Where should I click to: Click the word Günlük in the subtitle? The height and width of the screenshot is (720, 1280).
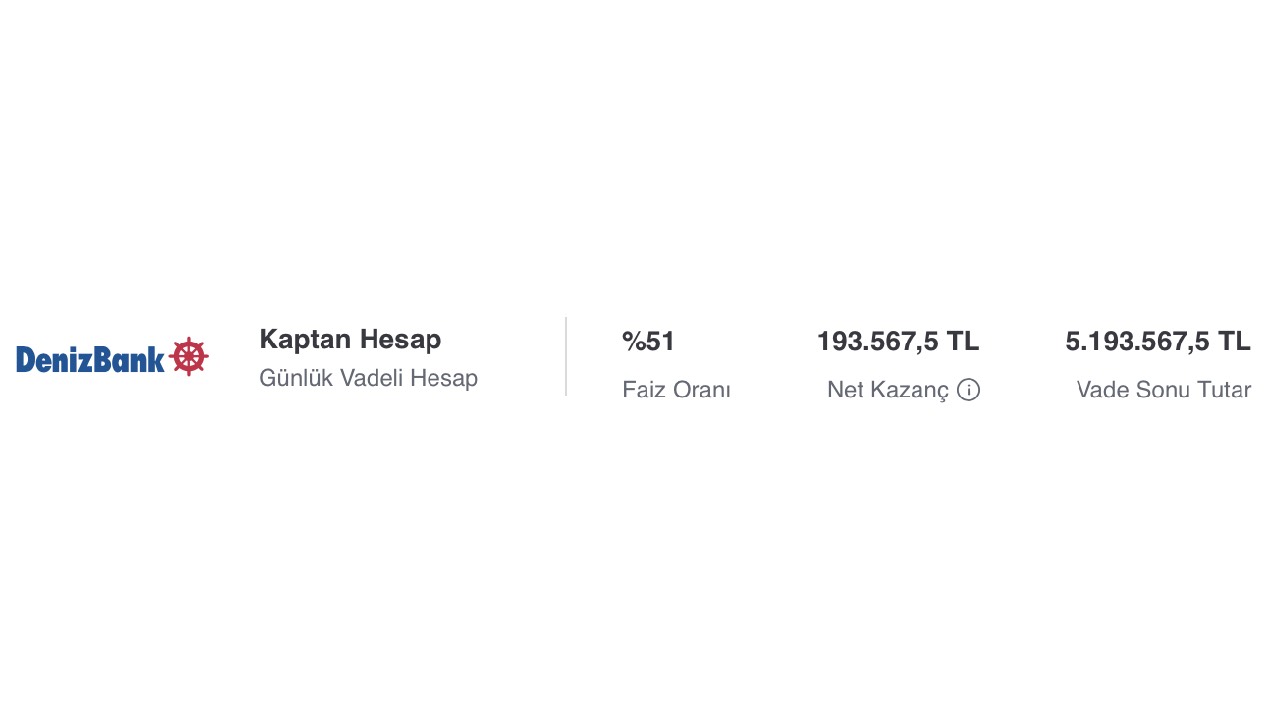(x=290, y=378)
